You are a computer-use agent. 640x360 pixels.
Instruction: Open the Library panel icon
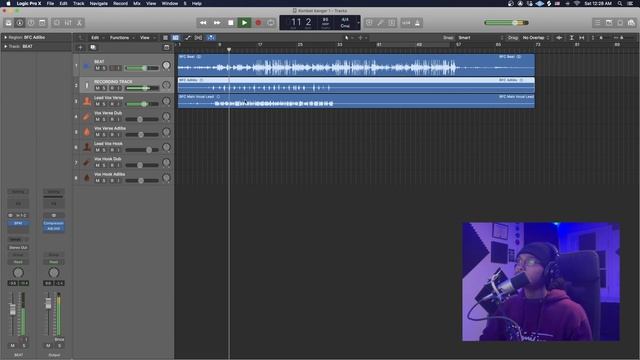point(9,23)
